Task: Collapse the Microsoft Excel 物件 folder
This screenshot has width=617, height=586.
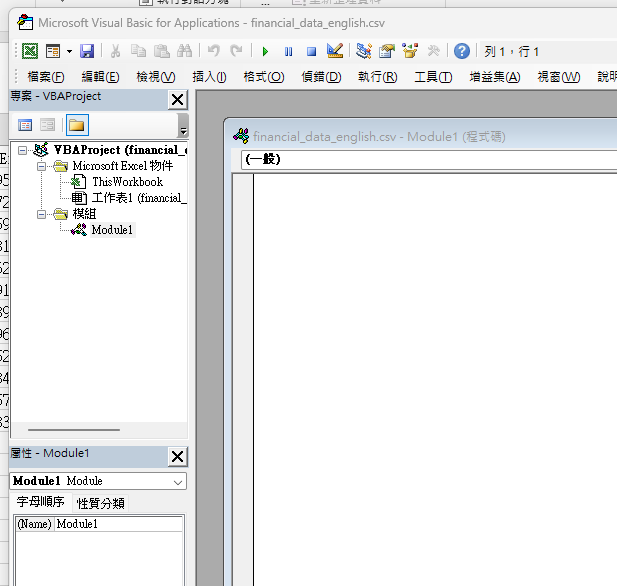Action: (x=41, y=166)
